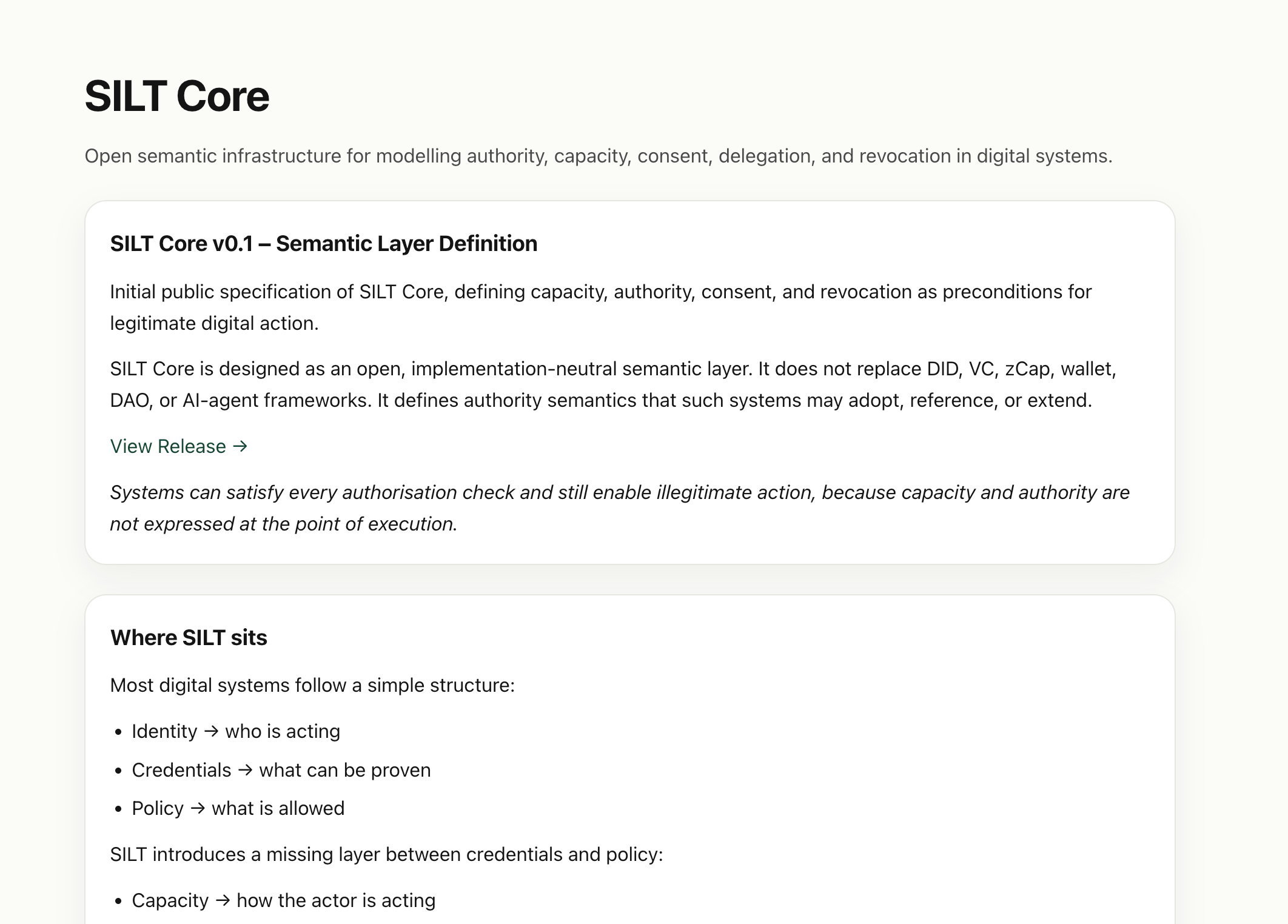
Task: Click the bullet 'Capacity → how the actor is acting'
Action: [284, 900]
